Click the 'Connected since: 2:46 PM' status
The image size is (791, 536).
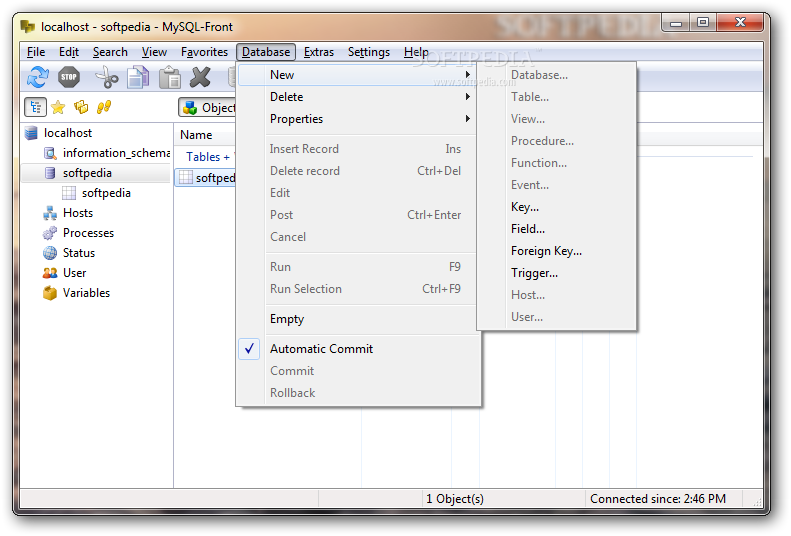[x=658, y=499]
